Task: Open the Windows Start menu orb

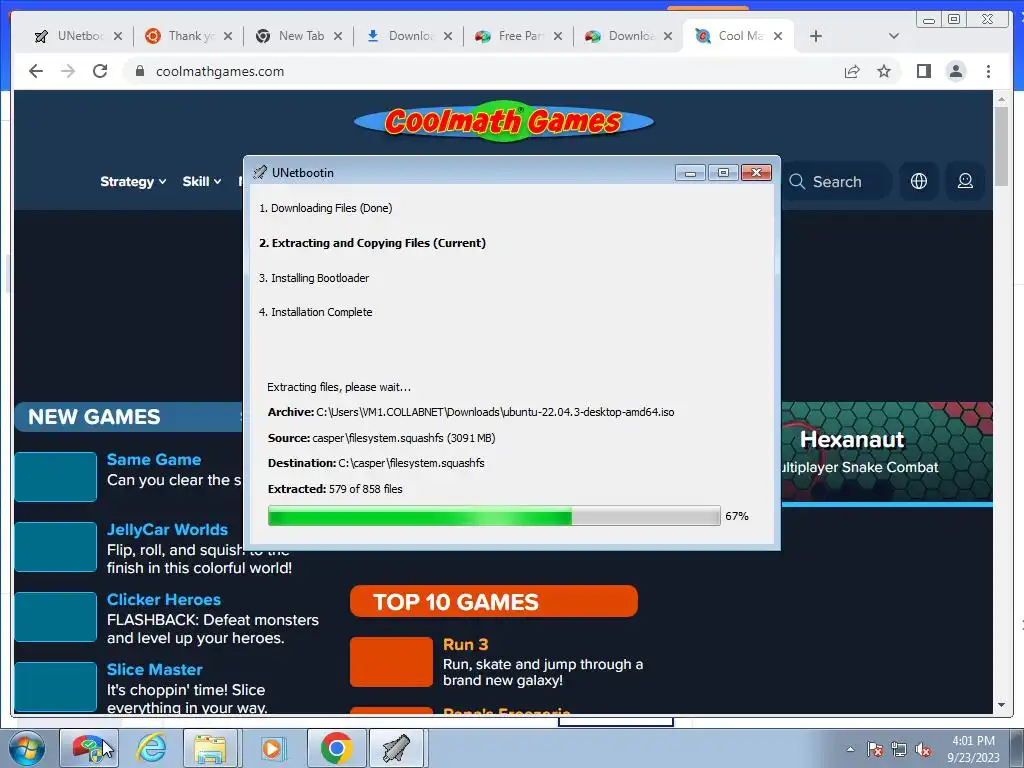Action: coord(25,748)
